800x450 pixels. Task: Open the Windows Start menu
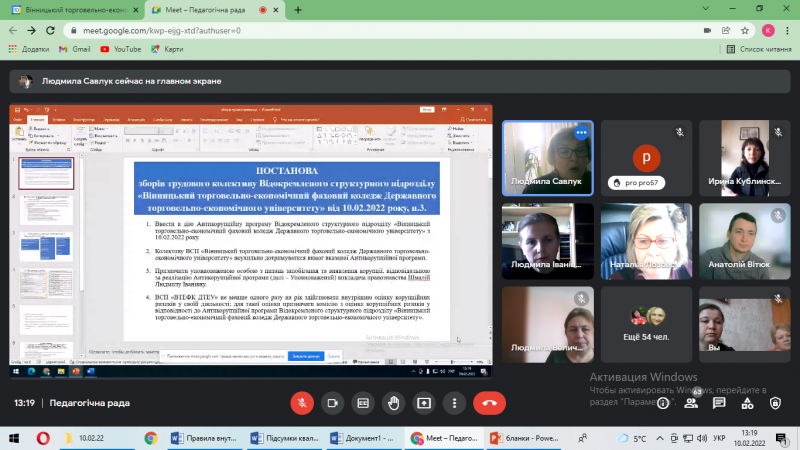(14, 438)
